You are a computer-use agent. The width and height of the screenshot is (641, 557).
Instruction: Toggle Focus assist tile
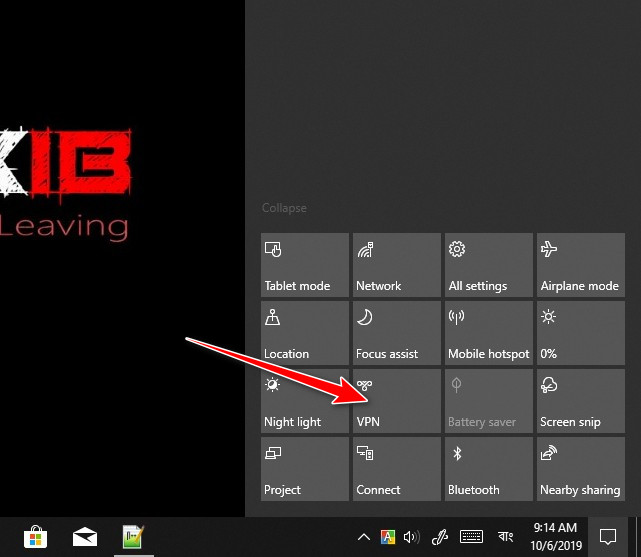click(x=397, y=333)
